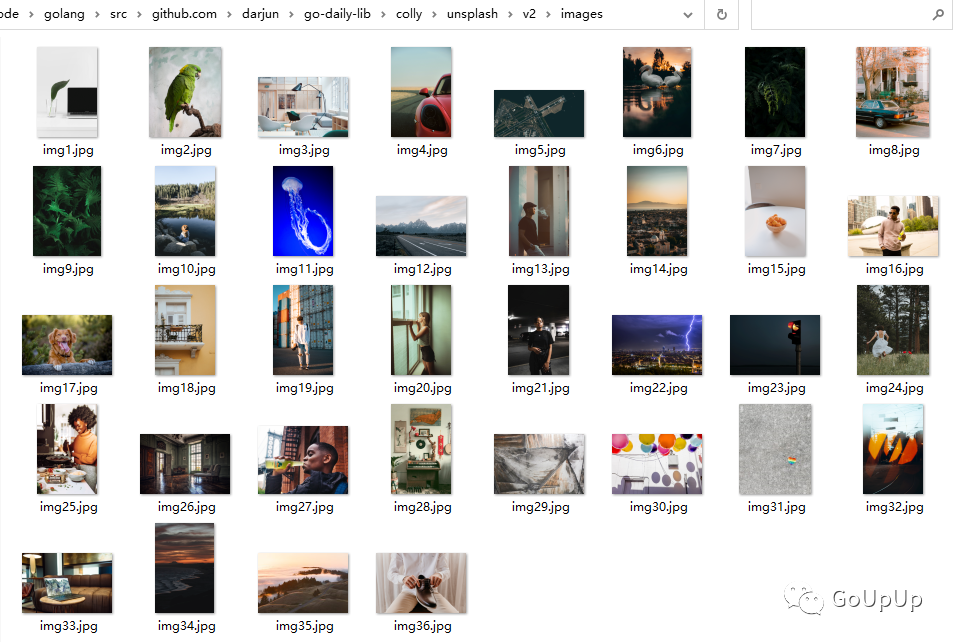Image resolution: width=953 pixels, height=642 pixels.
Task: Select the camera-in-hands photo img36.jpg
Action: point(421,582)
